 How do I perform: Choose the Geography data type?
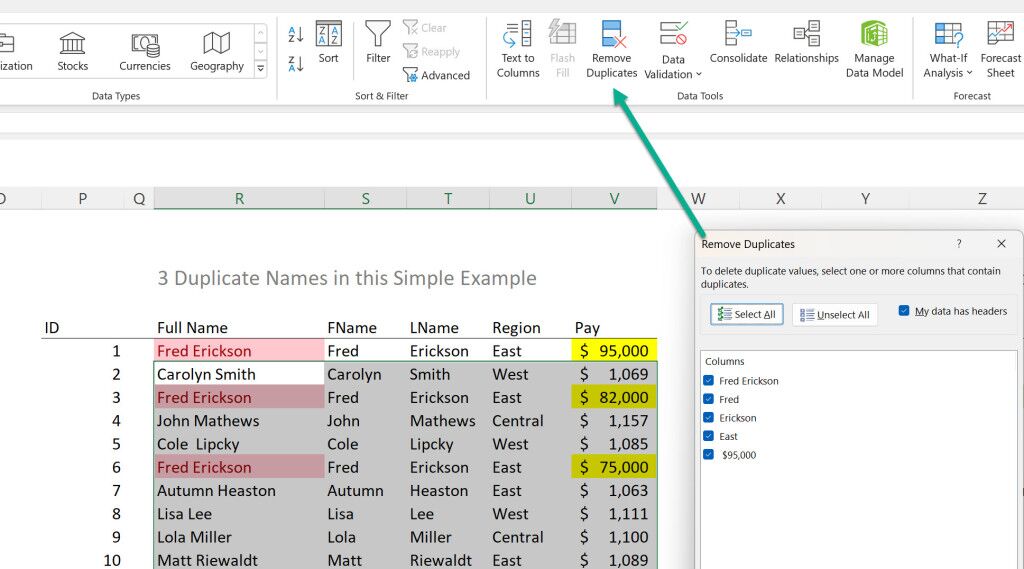click(217, 50)
